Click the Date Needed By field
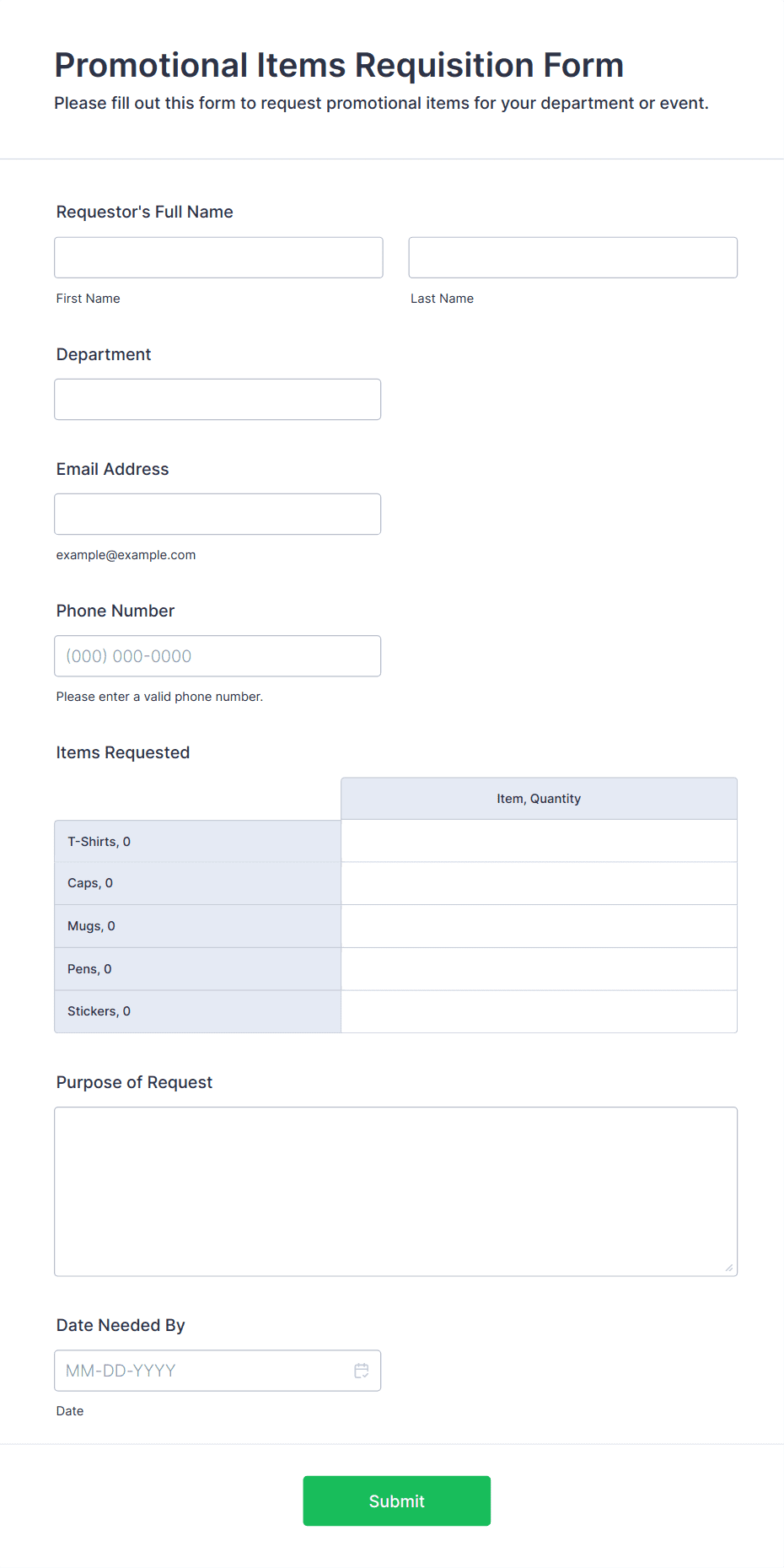784x1568 pixels. [202, 1371]
